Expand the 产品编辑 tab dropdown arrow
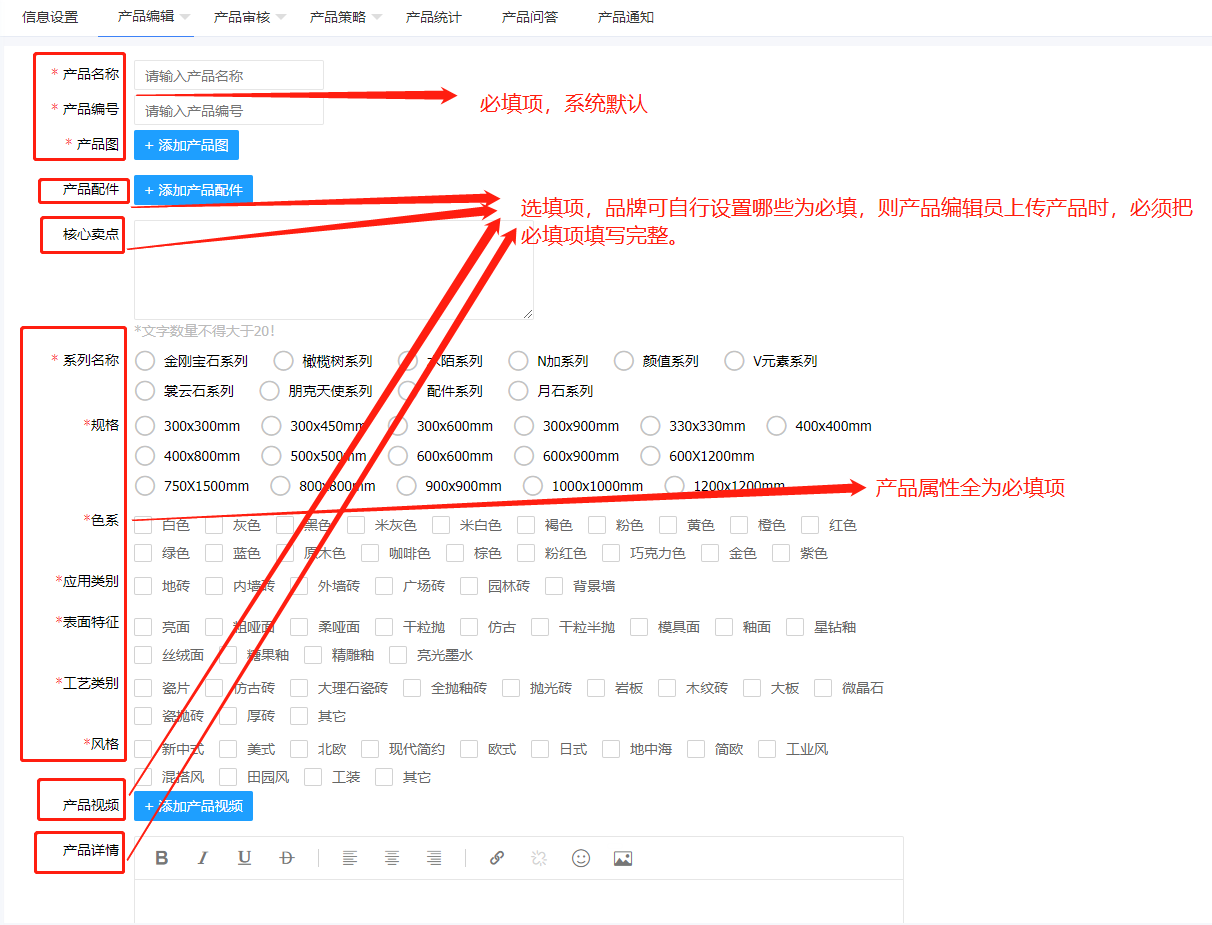Image resolution: width=1212 pixels, height=925 pixels. [x=186, y=18]
